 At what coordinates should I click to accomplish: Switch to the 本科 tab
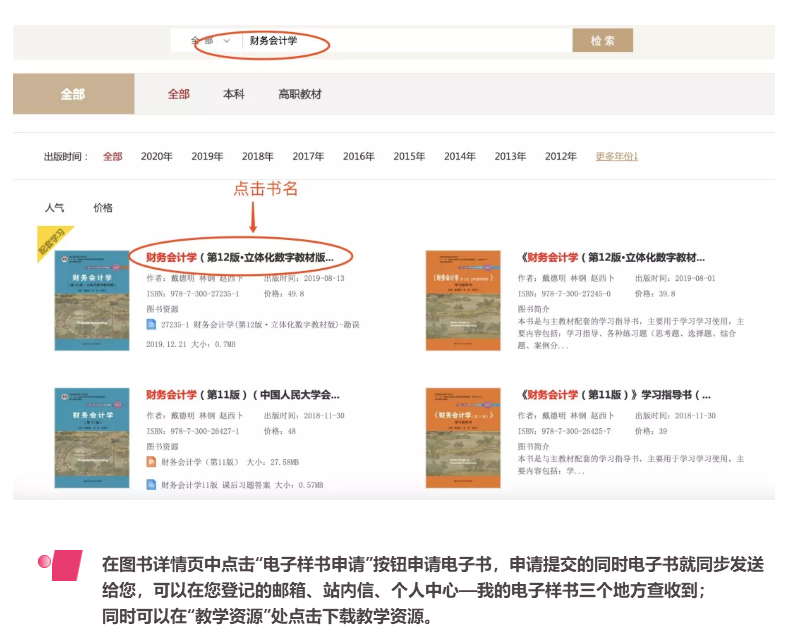[x=234, y=94]
